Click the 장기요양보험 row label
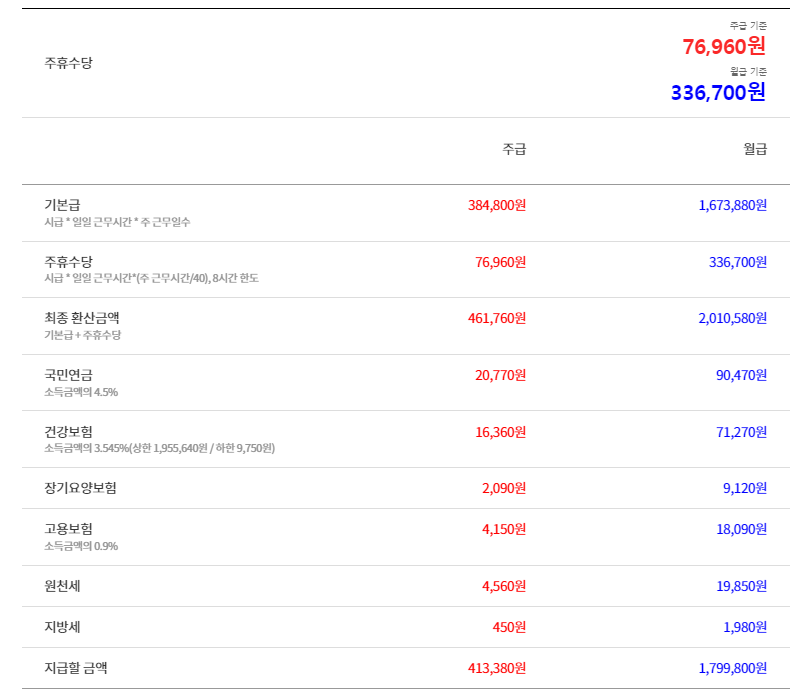800x697 pixels. pyautogui.click(x=81, y=488)
